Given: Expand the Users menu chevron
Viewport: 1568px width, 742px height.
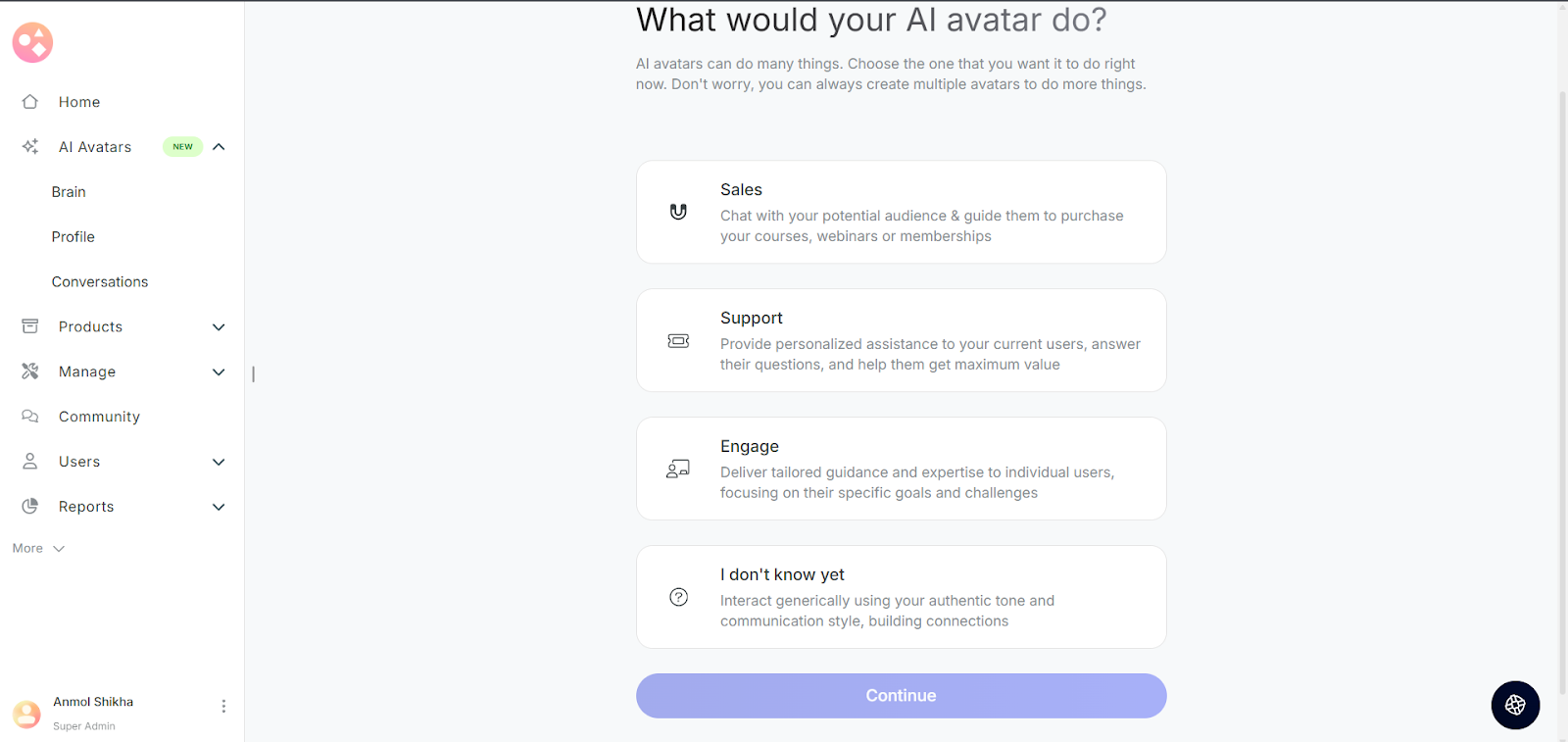Looking at the screenshot, I should click(x=219, y=462).
